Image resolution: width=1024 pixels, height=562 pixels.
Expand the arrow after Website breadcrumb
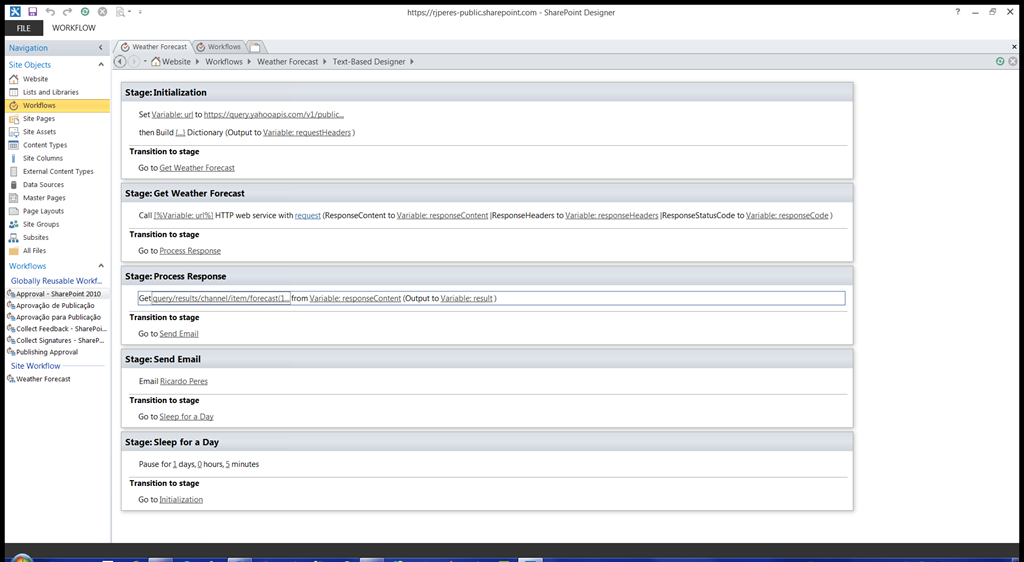click(197, 61)
